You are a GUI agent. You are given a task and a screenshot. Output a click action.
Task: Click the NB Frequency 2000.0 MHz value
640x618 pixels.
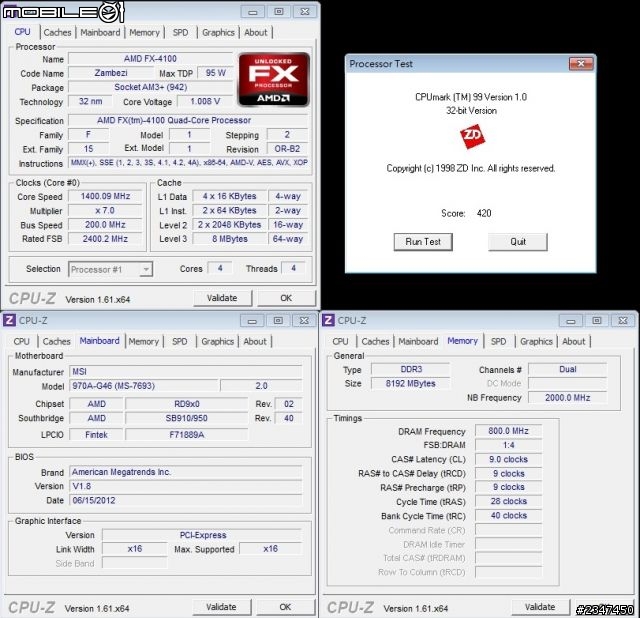(x=567, y=398)
